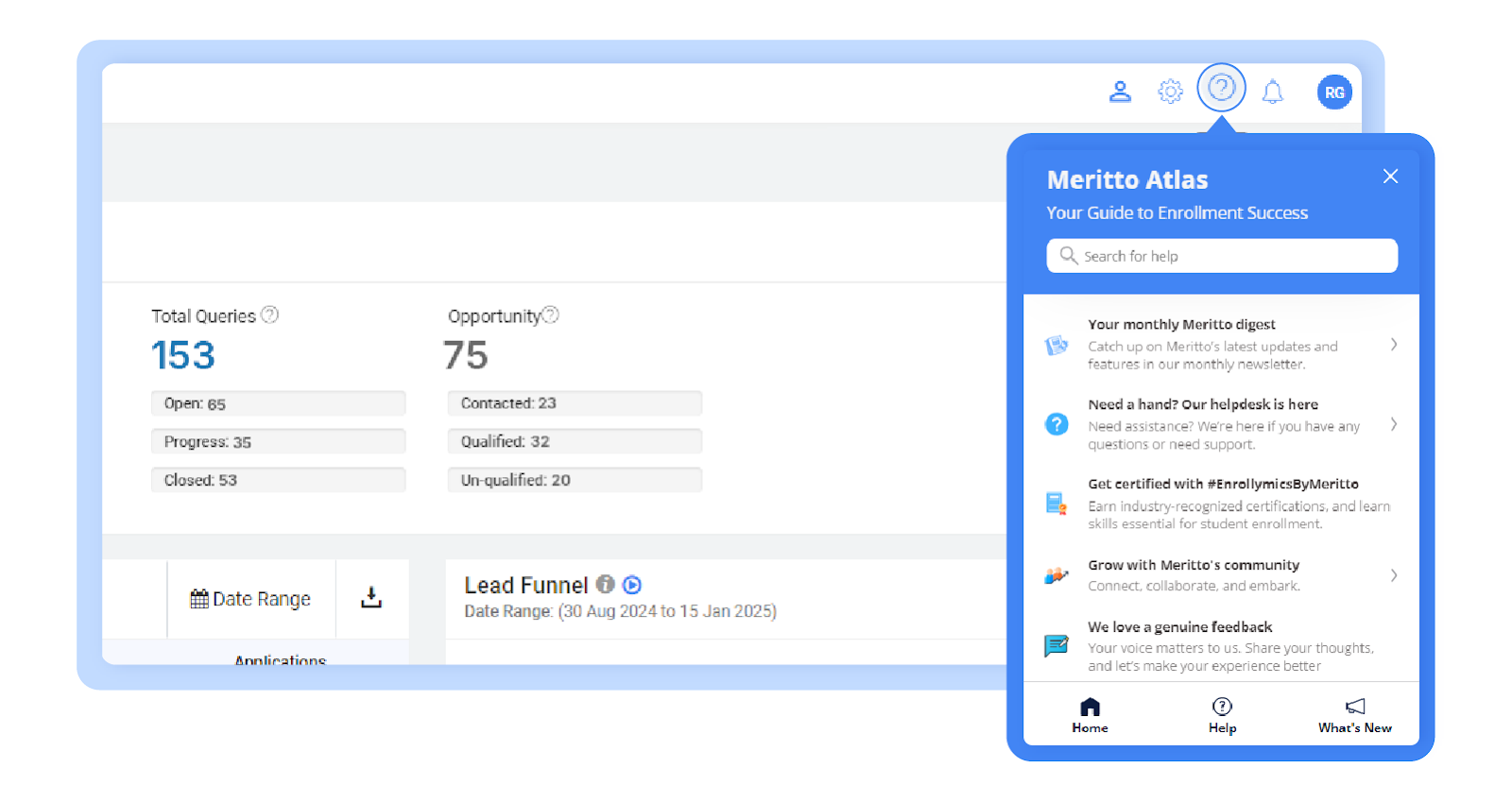The image size is (1512, 802).
Task: Open the notifications bell
Action: [x=1273, y=92]
